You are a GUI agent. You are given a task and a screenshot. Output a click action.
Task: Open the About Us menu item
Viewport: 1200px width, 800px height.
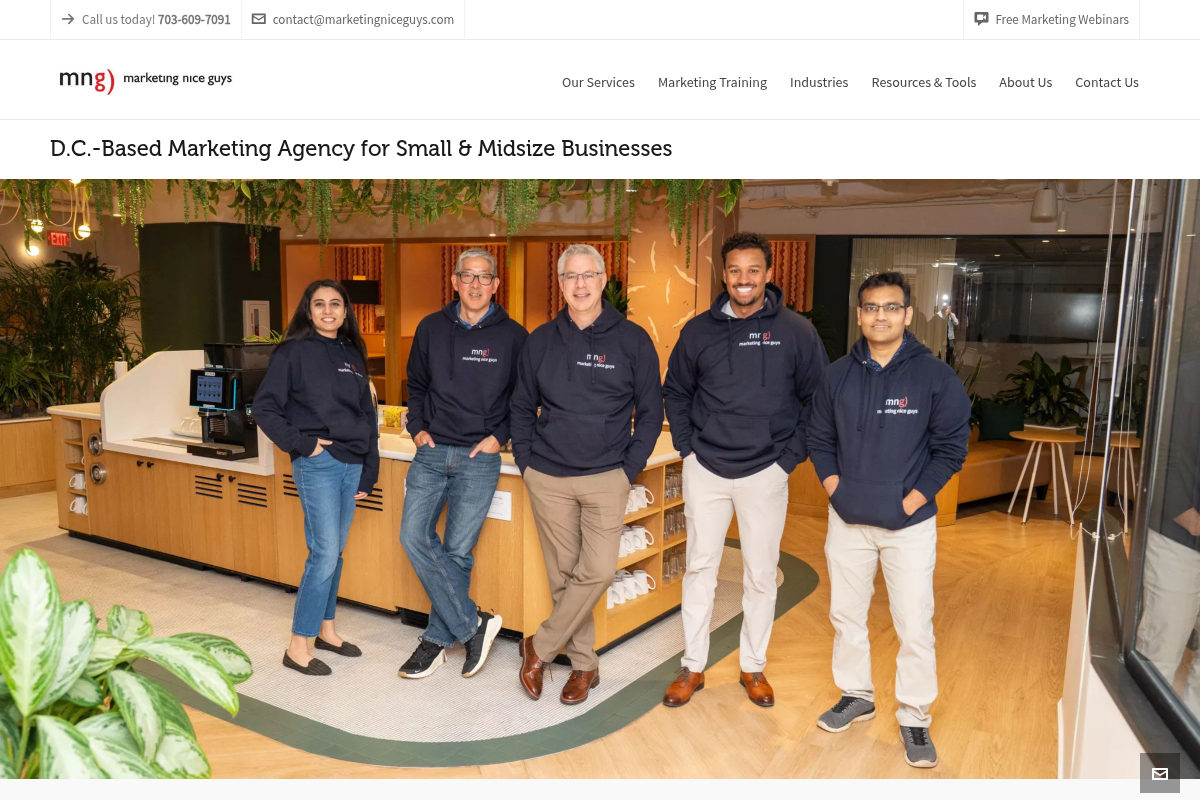coord(1025,82)
